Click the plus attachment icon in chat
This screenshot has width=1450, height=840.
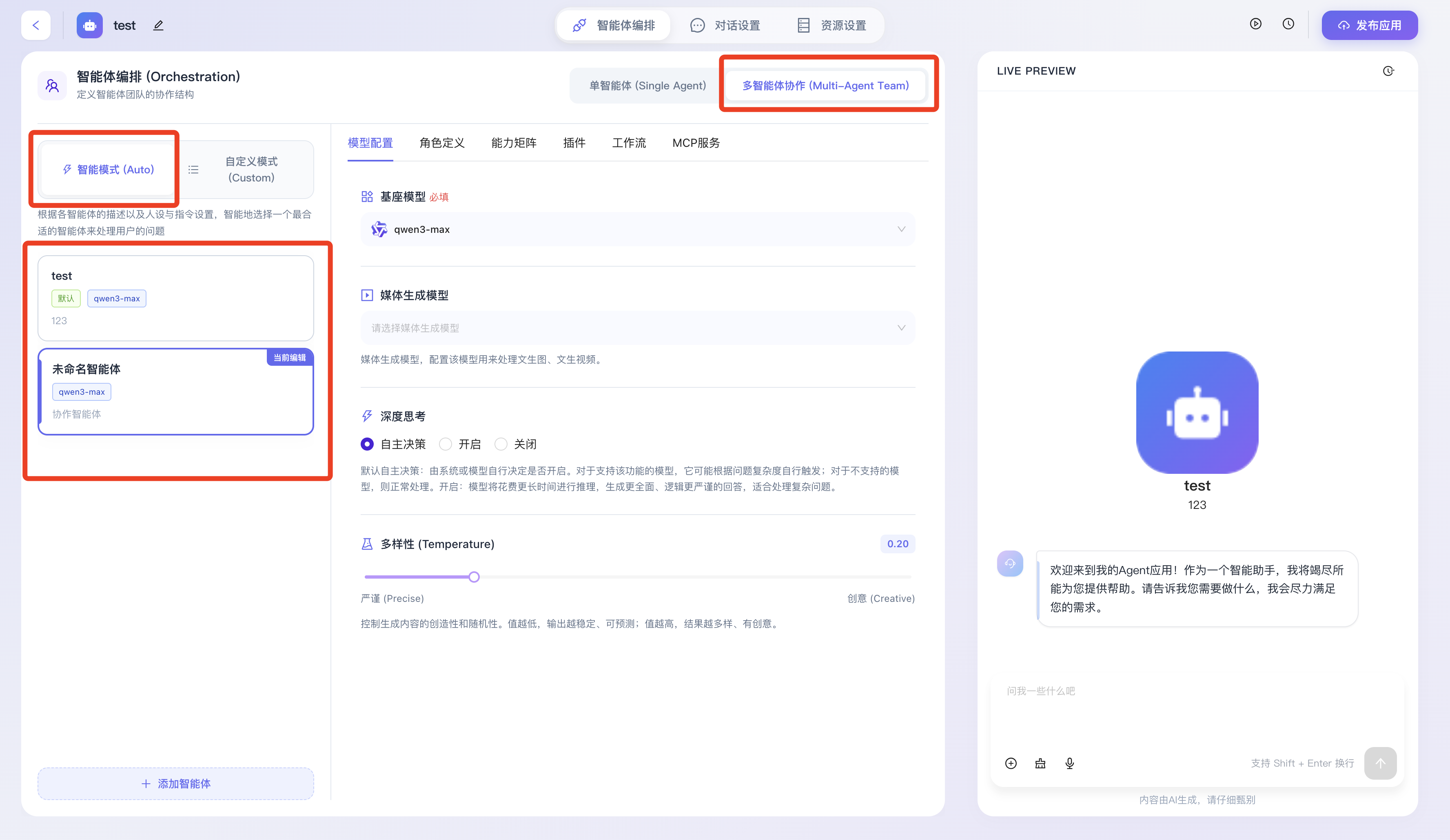pyautogui.click(x=1011, y=763)
